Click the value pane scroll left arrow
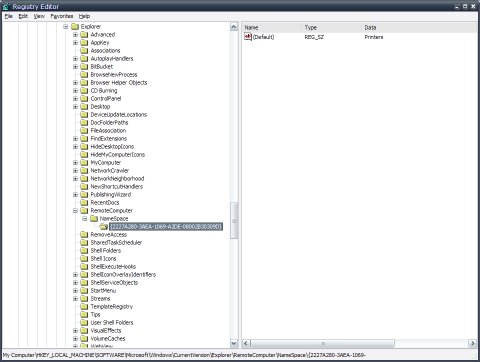The width and height of the screenshot is (480, 362). point(246,343)
